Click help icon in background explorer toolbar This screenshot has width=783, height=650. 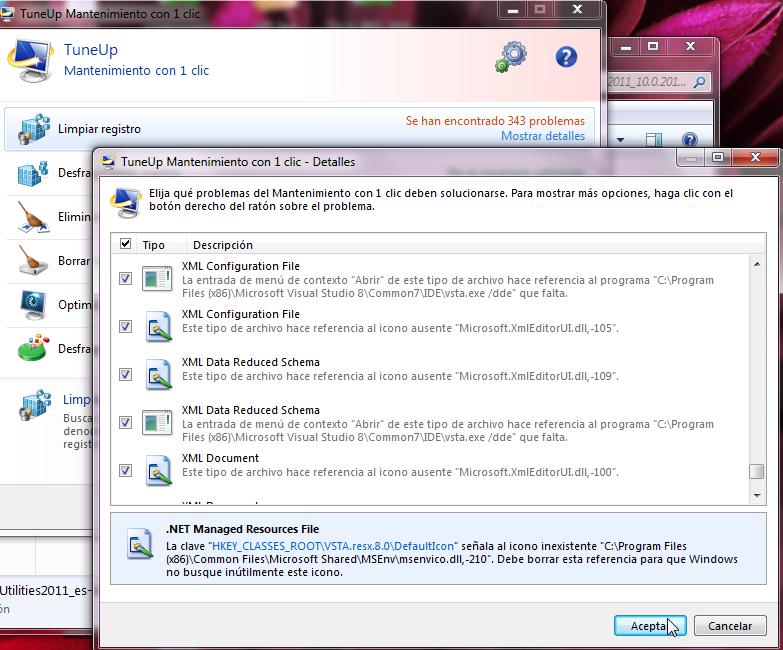click(x=690, y=139)
